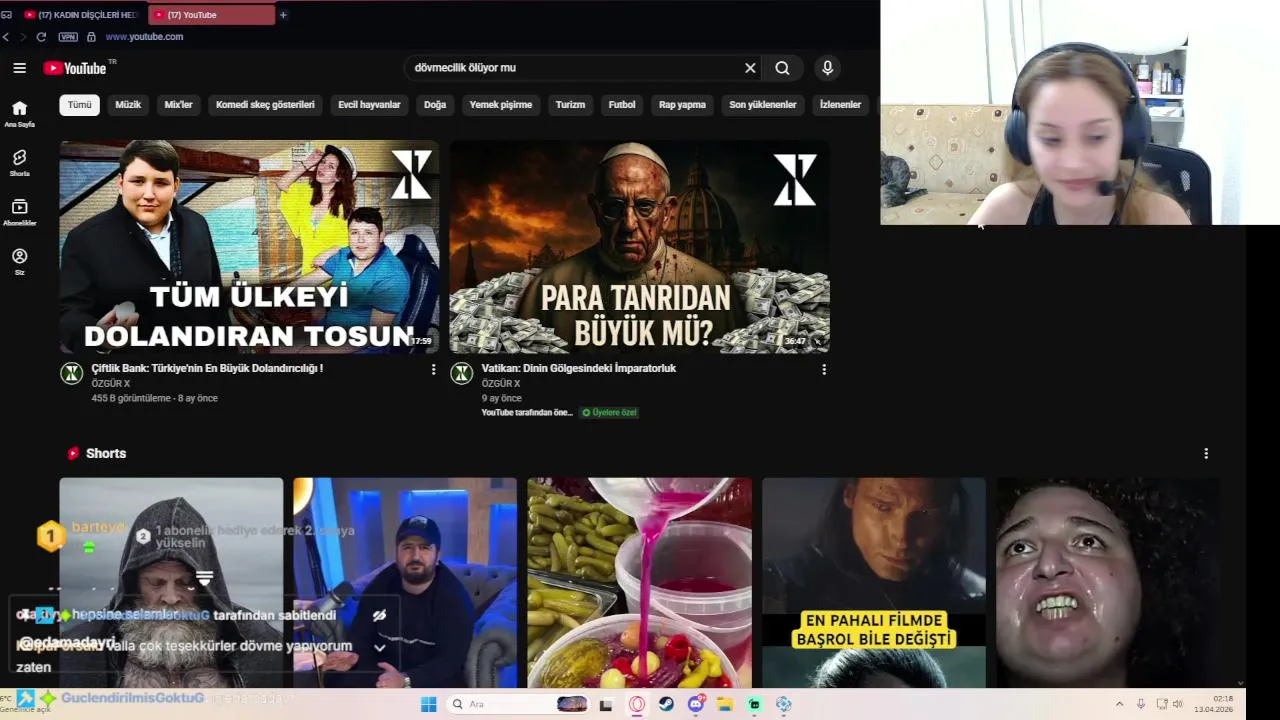The height and width of the screenshot is (720, 1280).
Task: Open Task View on the taskbar
Action: pyautogui.click(x=606, y=704)
